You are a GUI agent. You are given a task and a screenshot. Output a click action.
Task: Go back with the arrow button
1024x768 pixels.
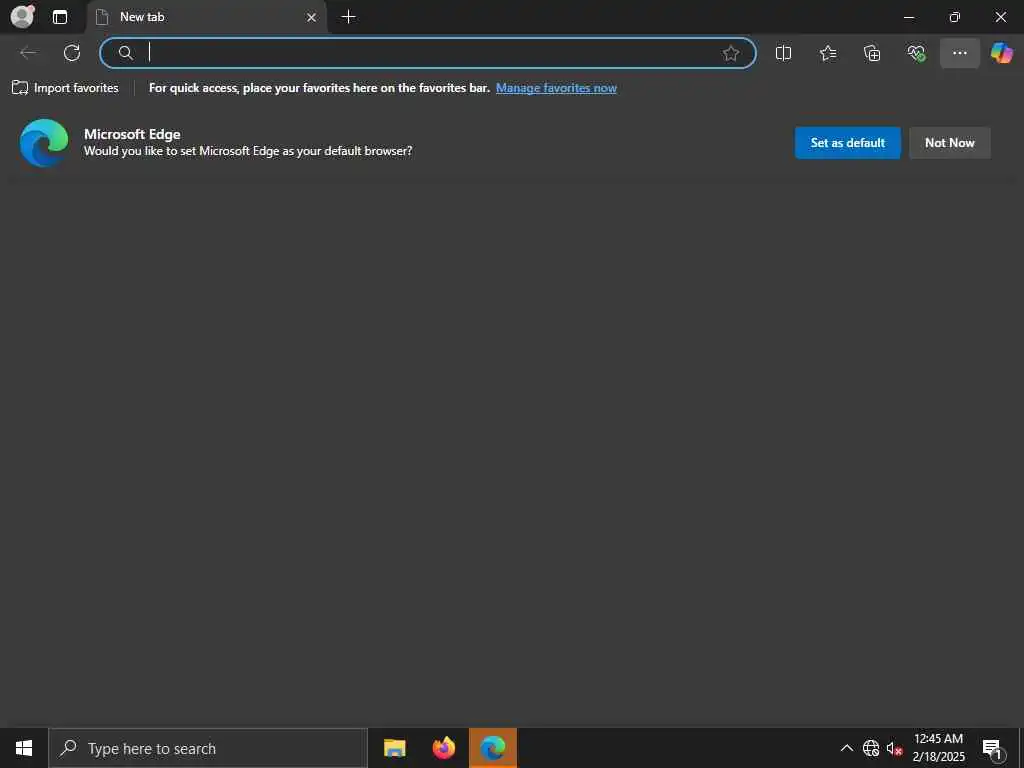[x=28, y=53]
